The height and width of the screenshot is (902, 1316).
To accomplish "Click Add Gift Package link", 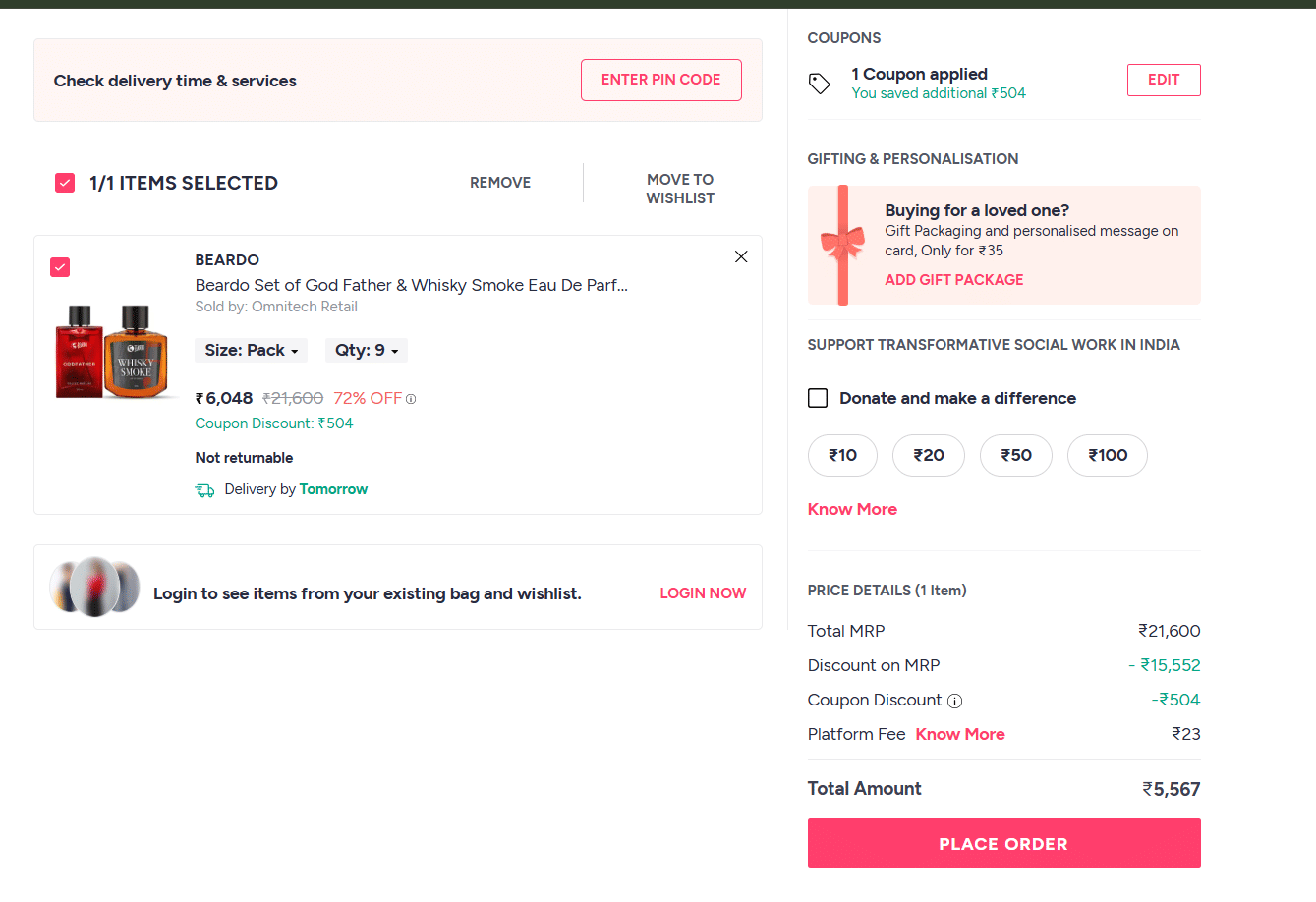I will point(953,280).
